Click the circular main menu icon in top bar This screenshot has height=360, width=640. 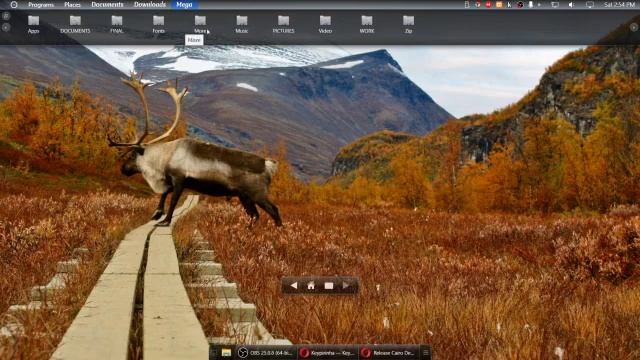pos(14,4)
